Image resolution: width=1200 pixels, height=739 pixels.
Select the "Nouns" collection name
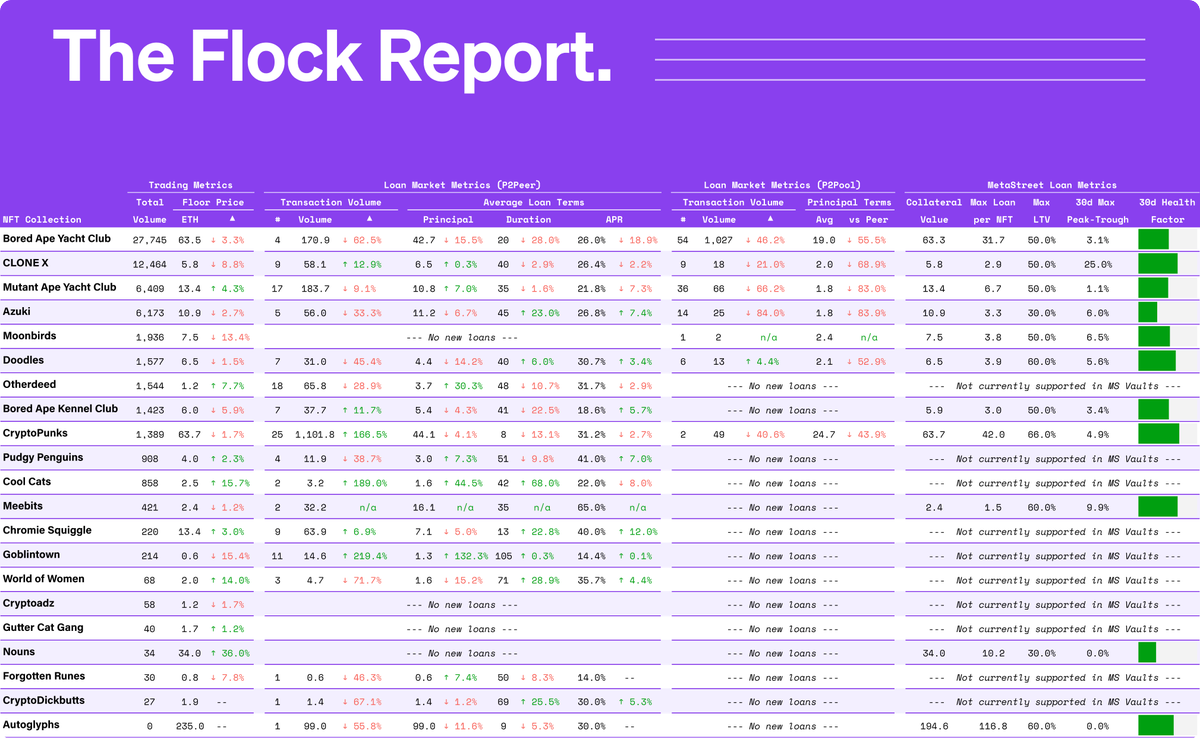[x=19, y=651]
